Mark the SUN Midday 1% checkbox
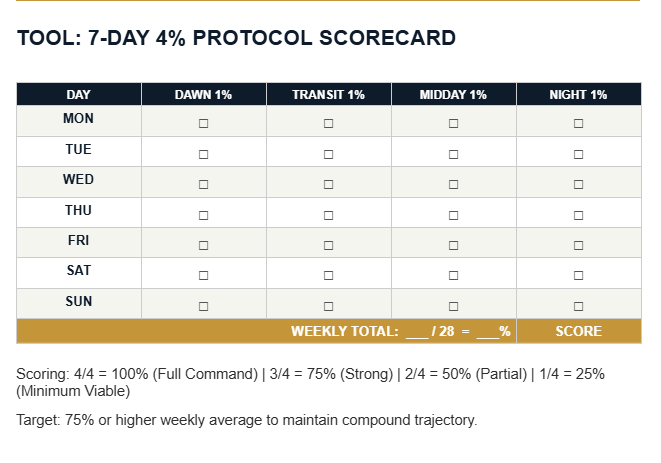The image size is (661, 463). click(453, 306)
